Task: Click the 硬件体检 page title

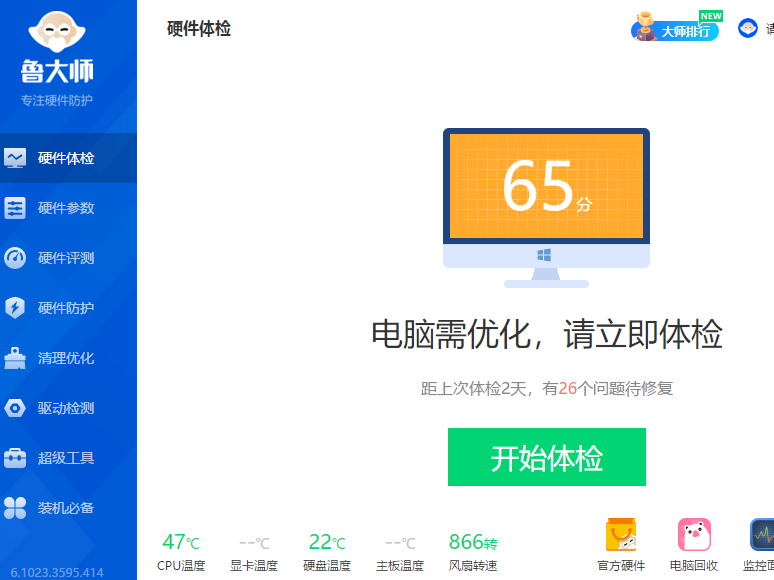Action: 199,29
